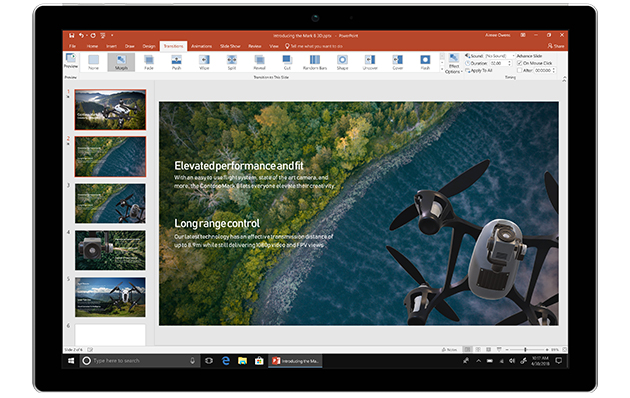Show hidden system tray icons
630x398 pixels.
click(x=479, y=361)
